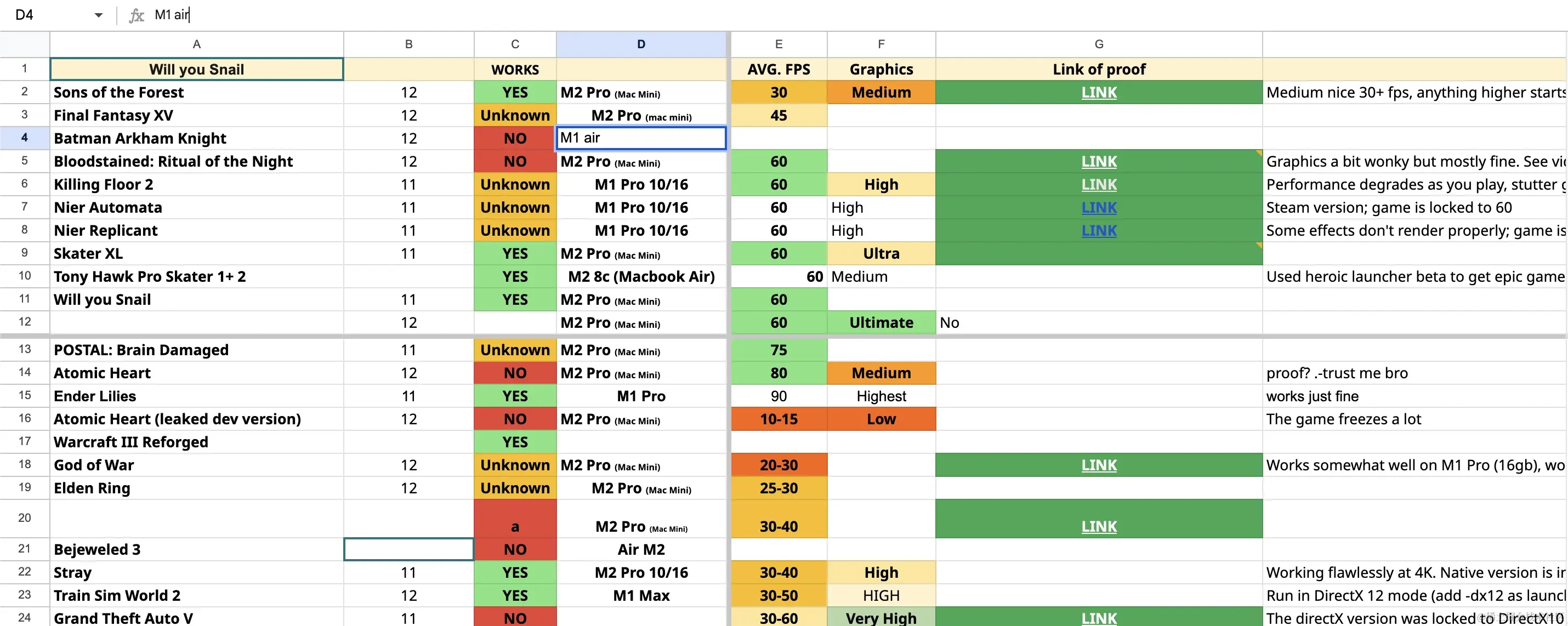Click the fx function icon

137,15
